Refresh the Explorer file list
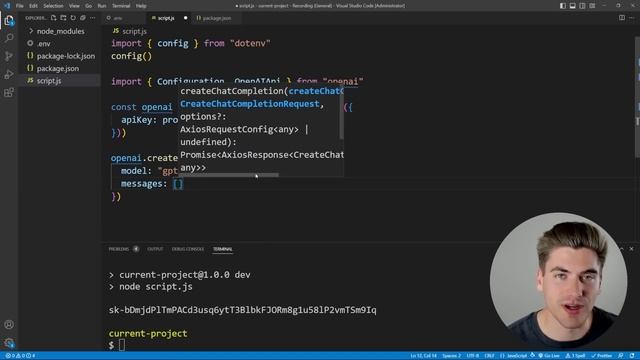 73,18
